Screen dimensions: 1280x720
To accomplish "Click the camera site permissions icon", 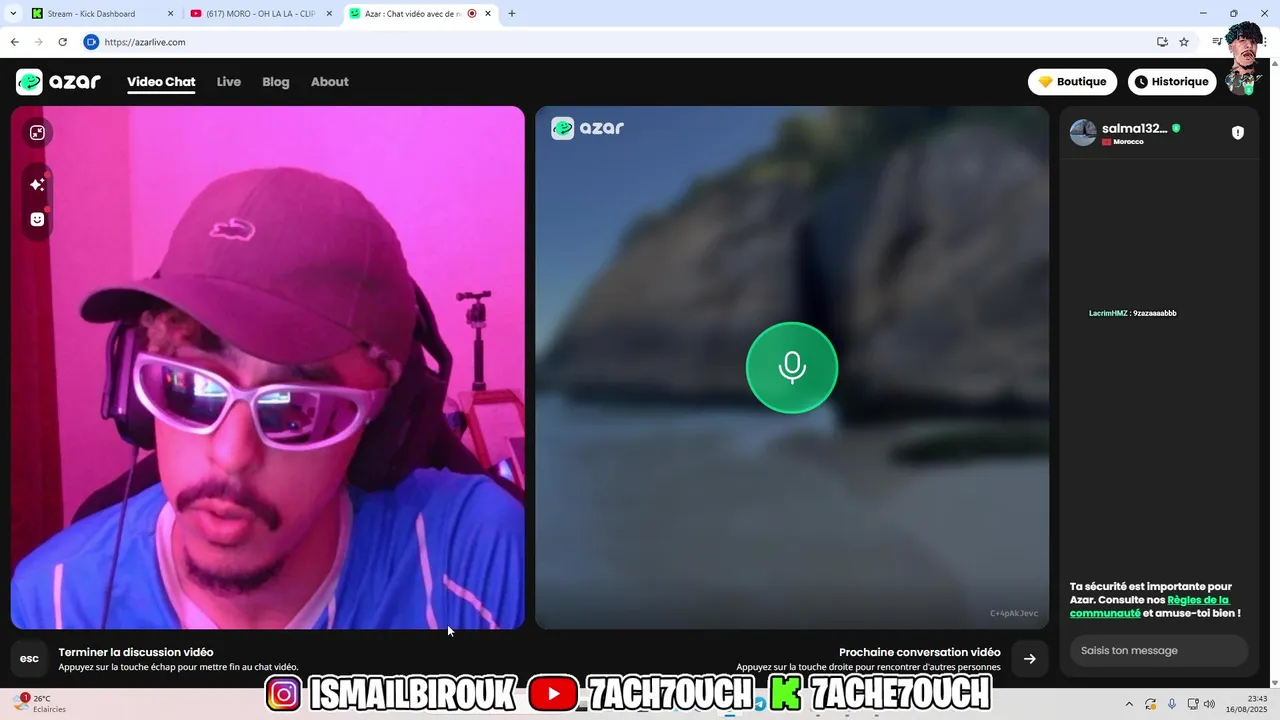I will 91,42.
